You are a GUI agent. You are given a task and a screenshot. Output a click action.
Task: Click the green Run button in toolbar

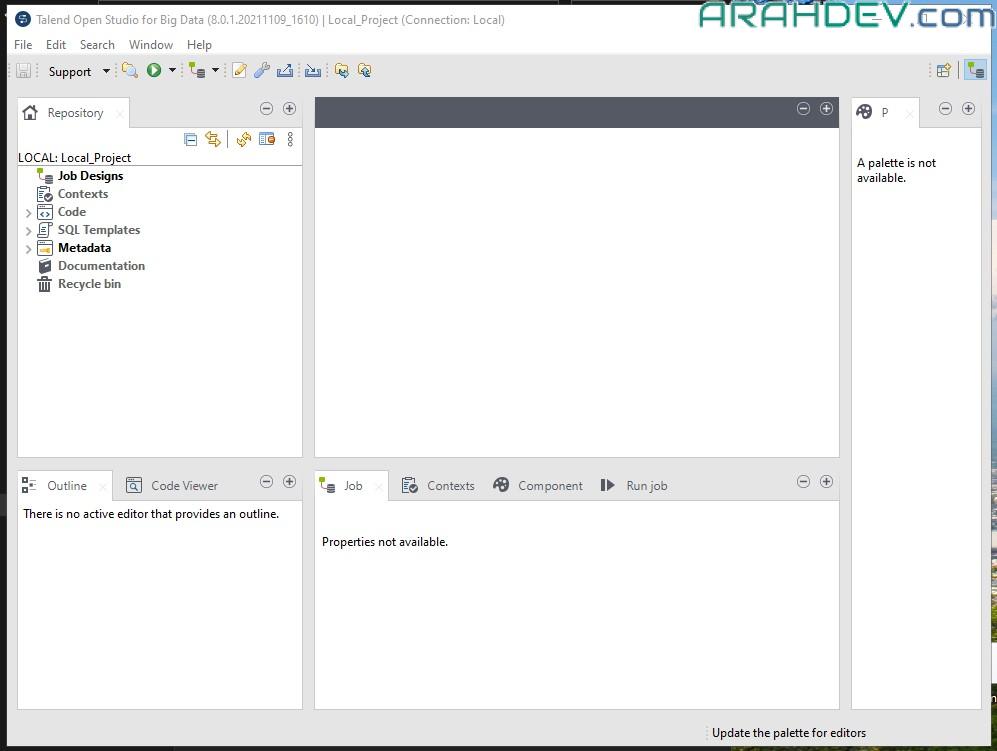point(154,70)
